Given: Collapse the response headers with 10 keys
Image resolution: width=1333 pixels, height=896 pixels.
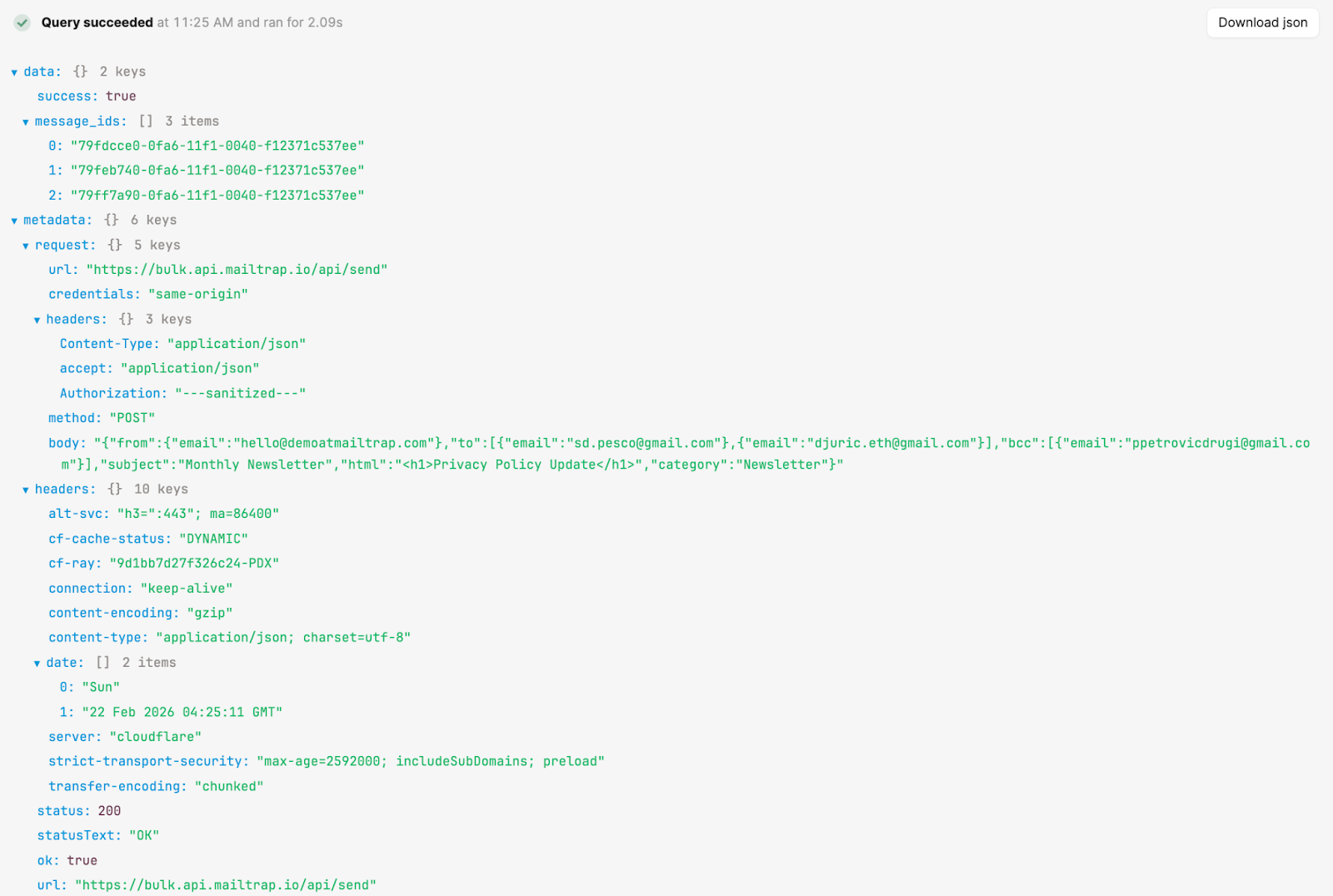Looking at the screenshot, I should 26,490.
